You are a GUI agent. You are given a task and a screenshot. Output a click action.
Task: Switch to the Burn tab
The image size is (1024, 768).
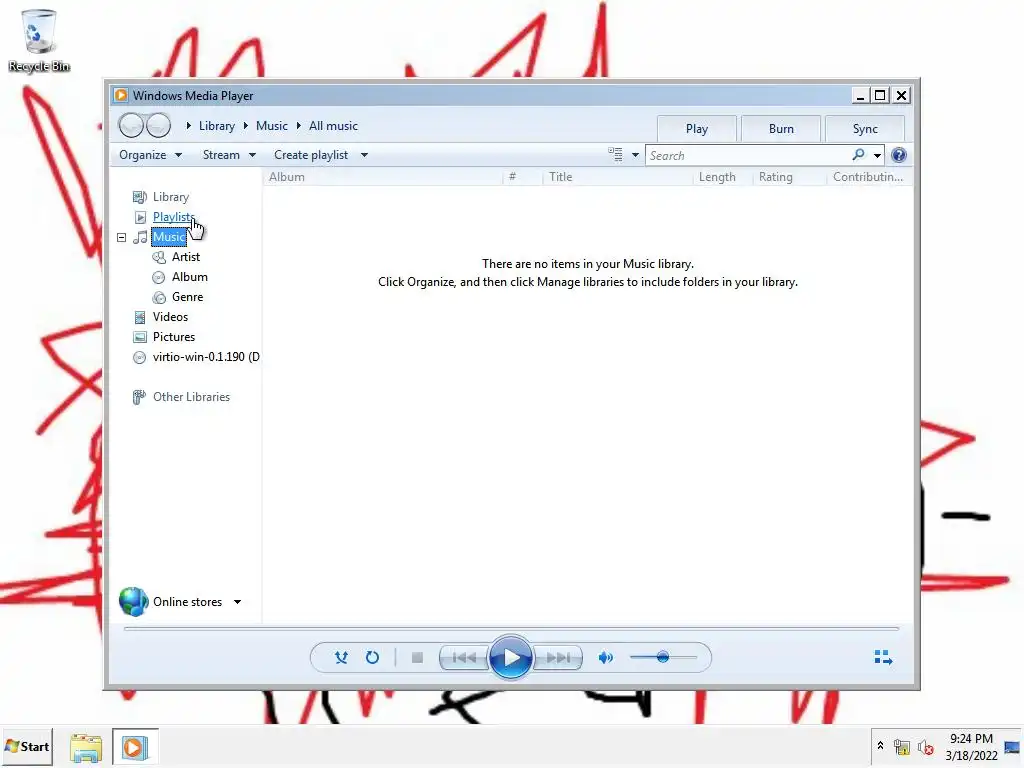point(781,129)
